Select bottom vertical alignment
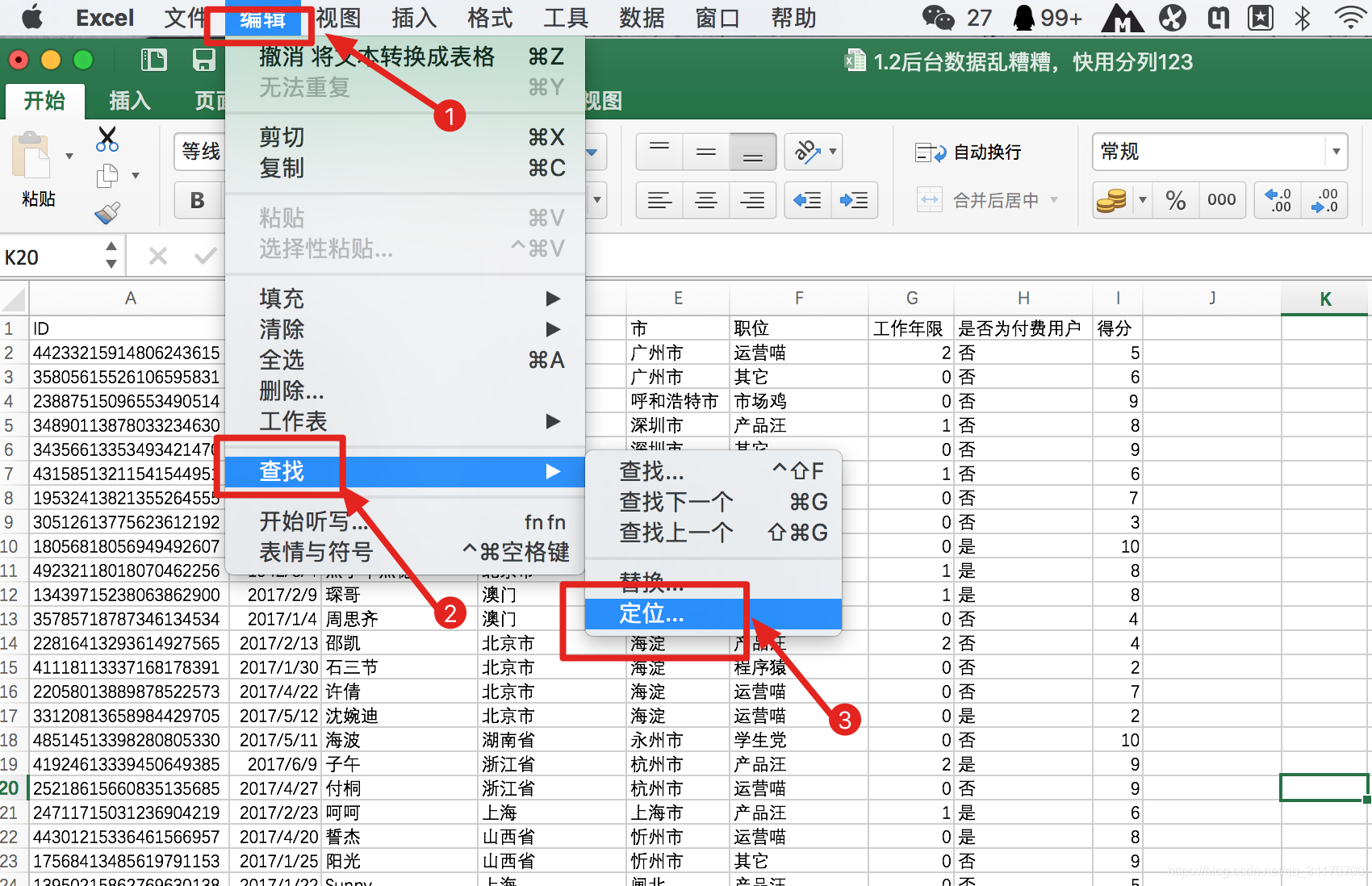Image resolution: width=1372 pixels, height=886 pixels. click(753, 152)
